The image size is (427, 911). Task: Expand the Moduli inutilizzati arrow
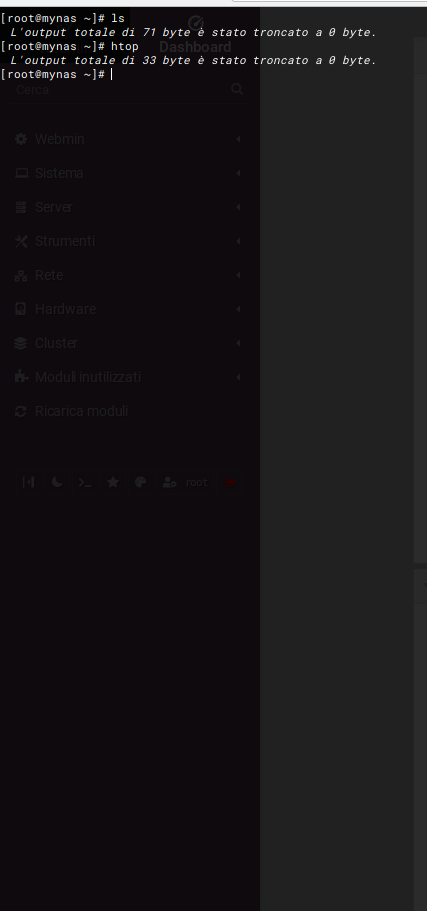[238, 377]
